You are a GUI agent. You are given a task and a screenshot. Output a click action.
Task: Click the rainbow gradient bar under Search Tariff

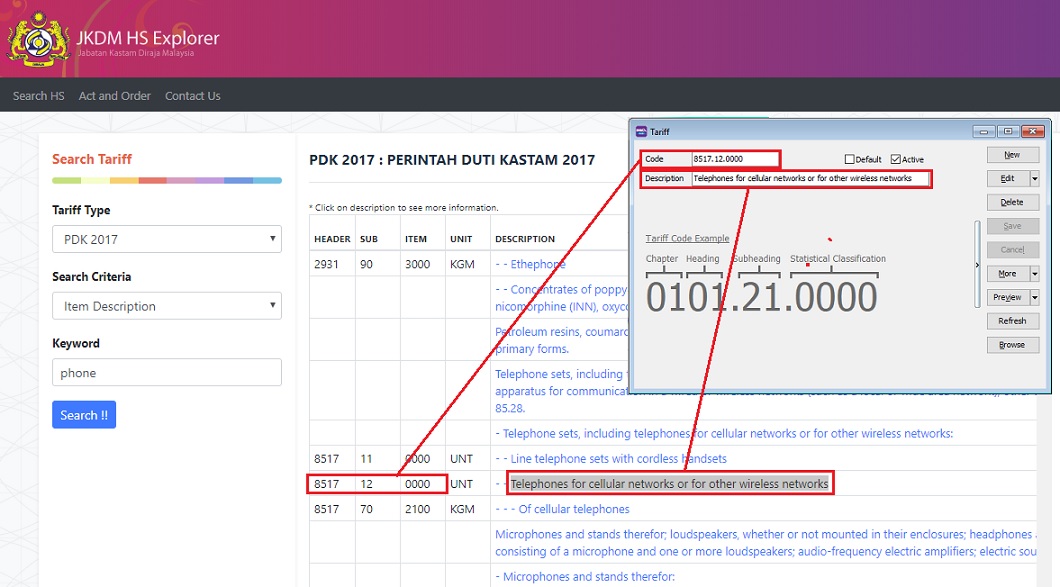pos(166,180)
